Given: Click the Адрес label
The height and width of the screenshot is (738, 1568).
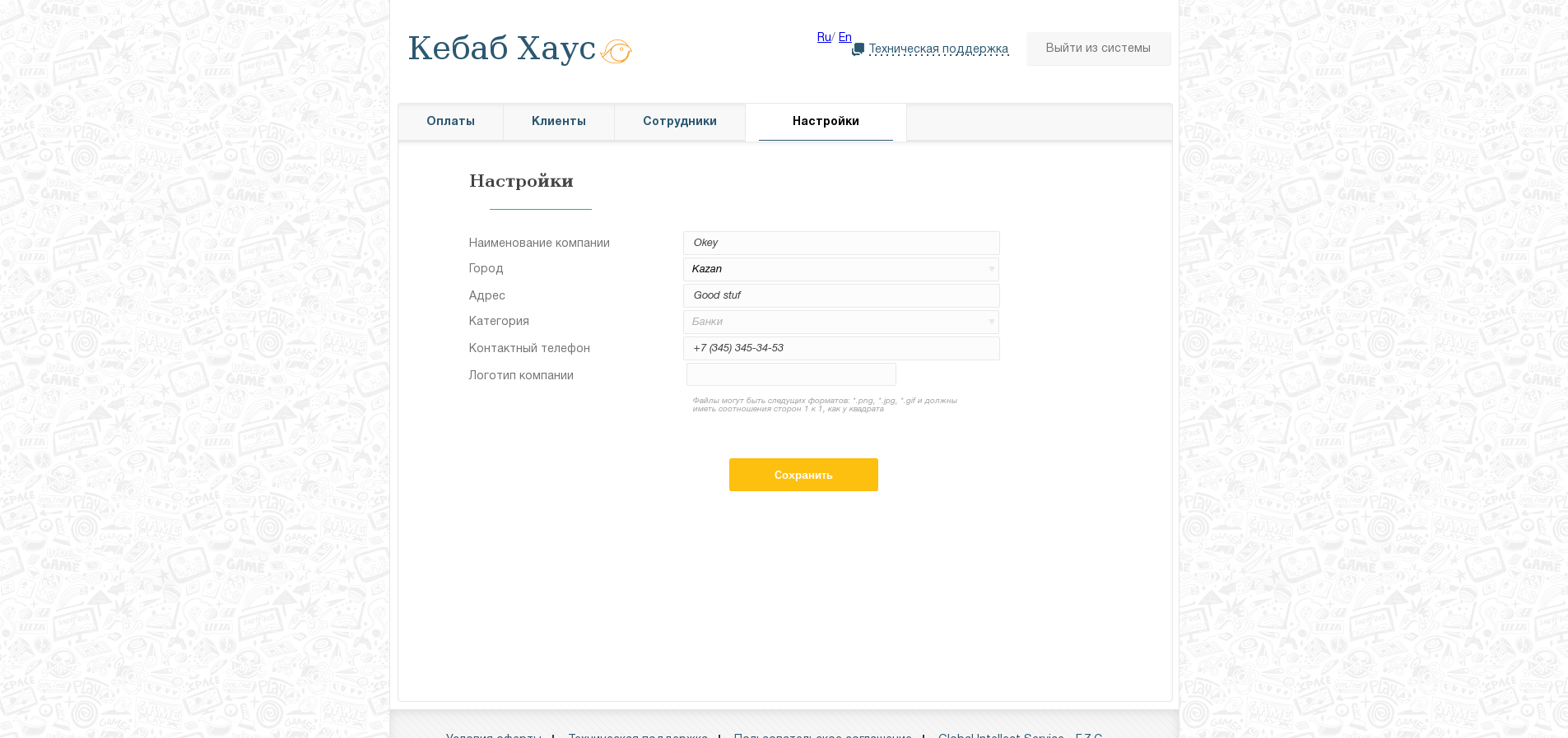Looking at the screenshot, I should click(x=486, y=295).
